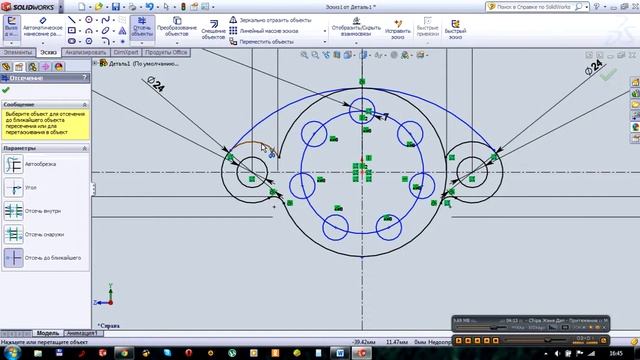Select the Trim away outside option
Screen dimensions: 640x360
[x=13, y=234]
